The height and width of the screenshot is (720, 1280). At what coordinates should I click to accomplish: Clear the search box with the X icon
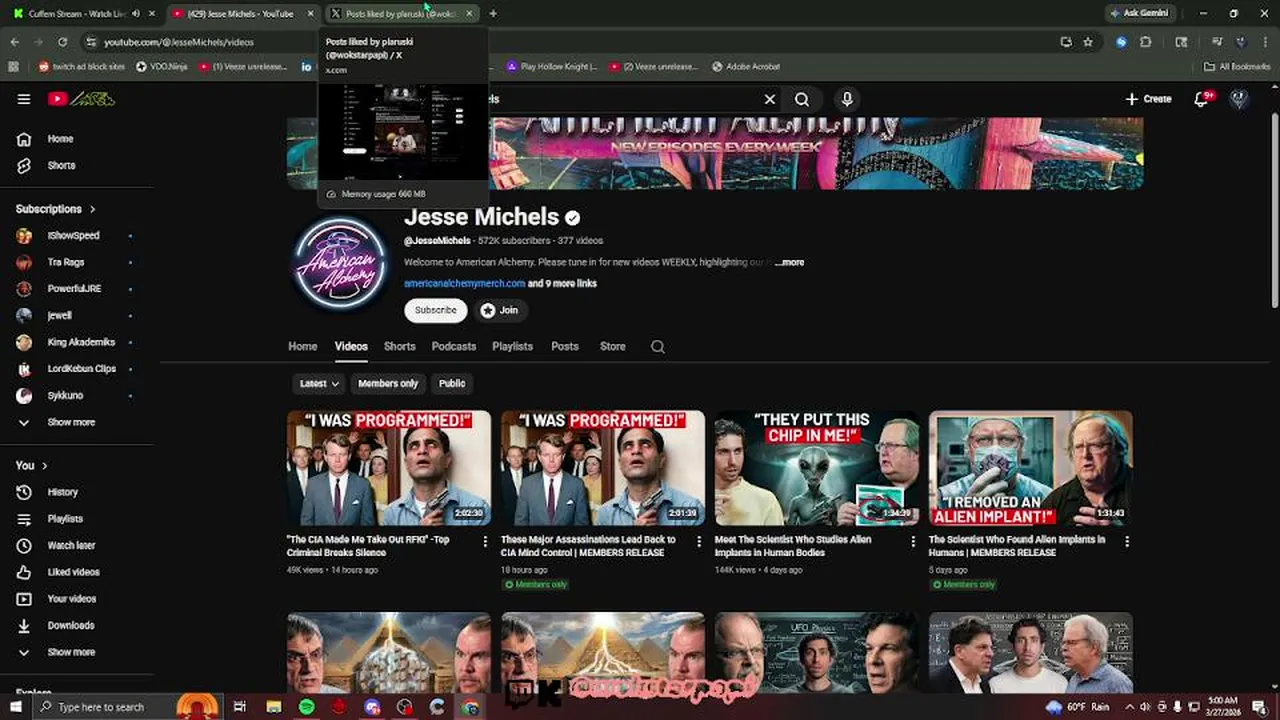(770, 99)
